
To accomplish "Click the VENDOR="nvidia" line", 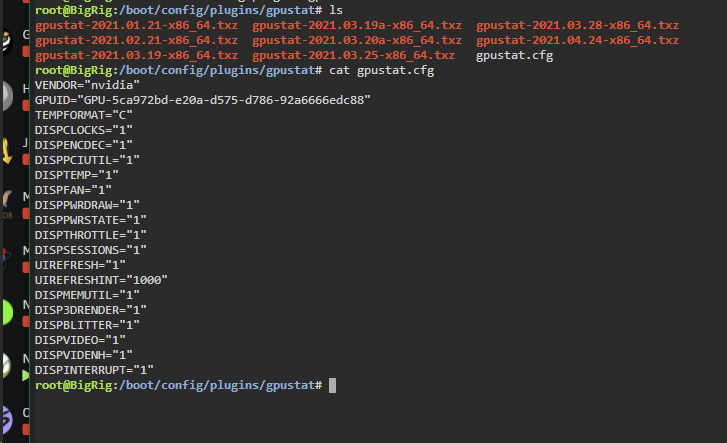I will tap(87, 85).
